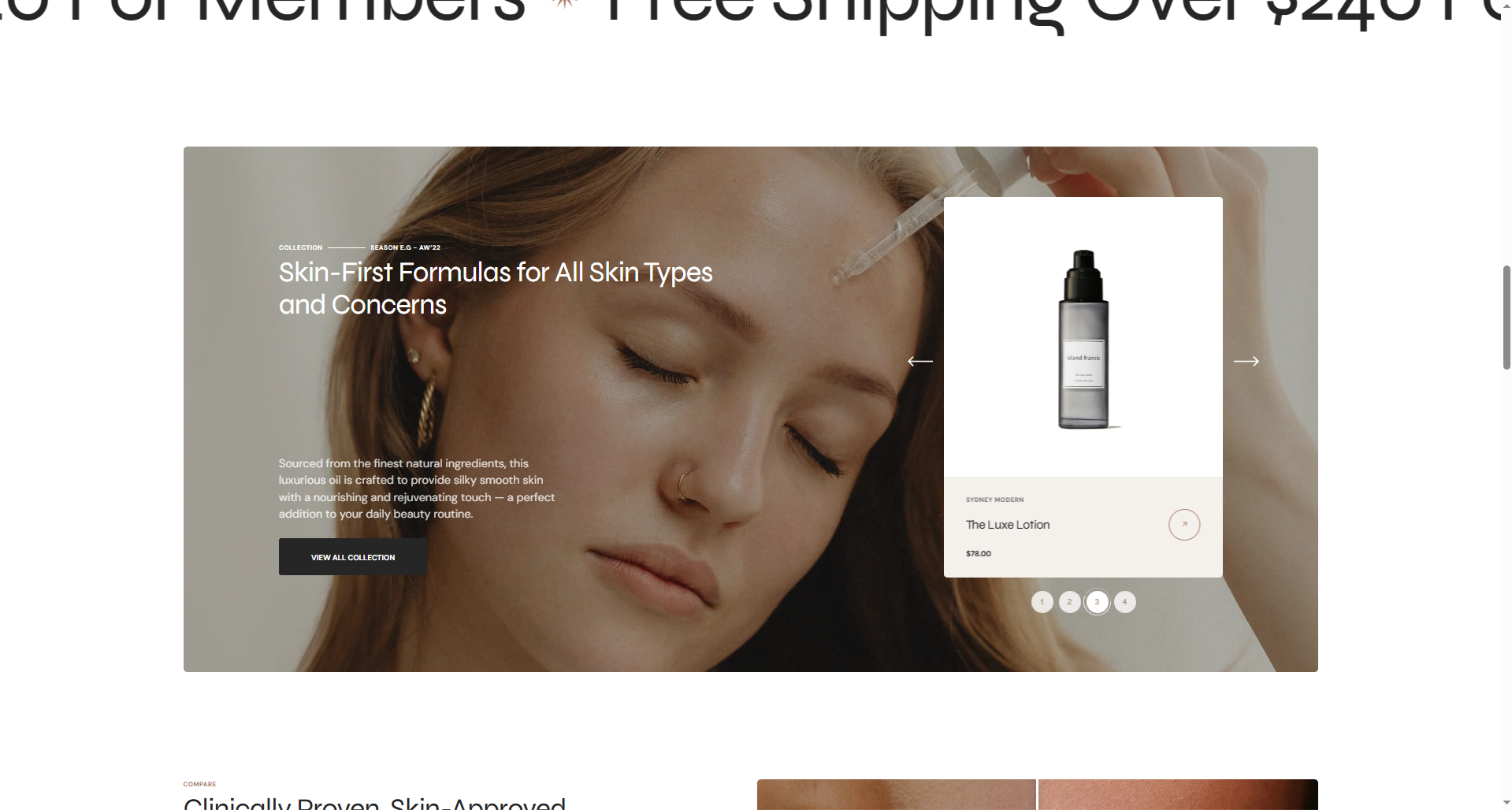Click the previous slide left arrow
1512x810 pixels.
point(919,362)
